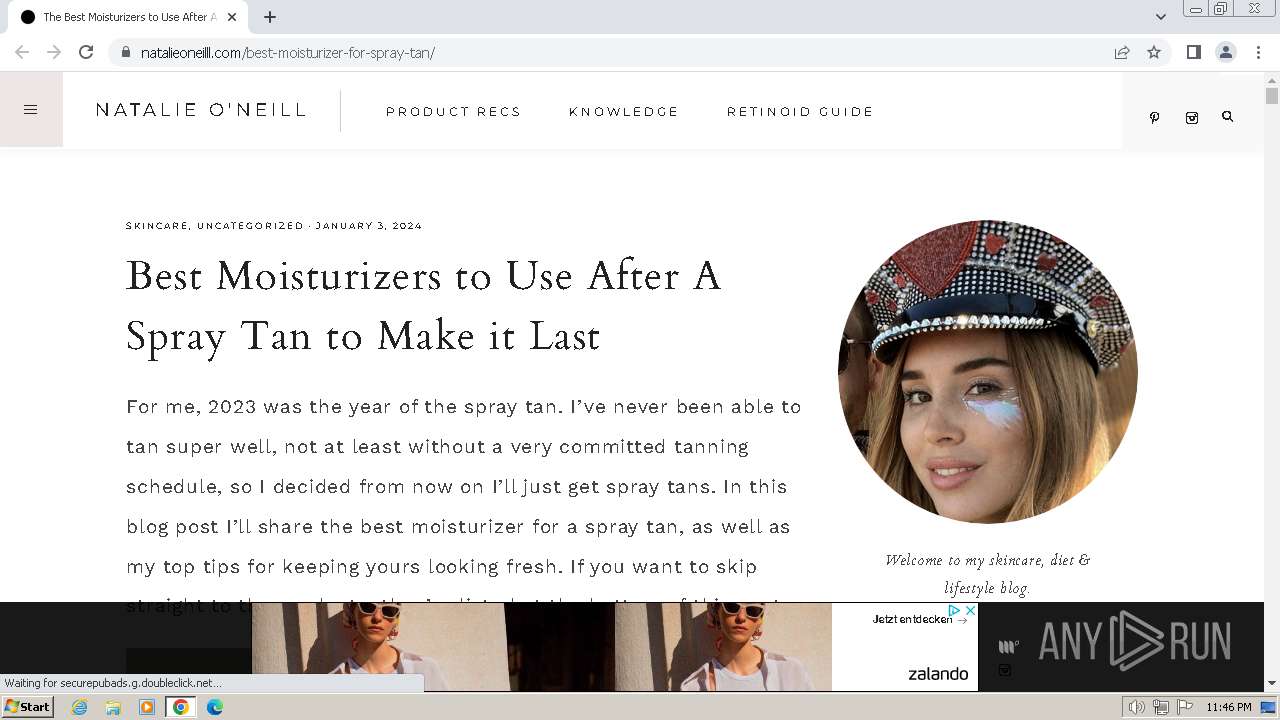1280x720 pixels.
Task: Open media player from taskbar
Action: click(x=147, y=707)
